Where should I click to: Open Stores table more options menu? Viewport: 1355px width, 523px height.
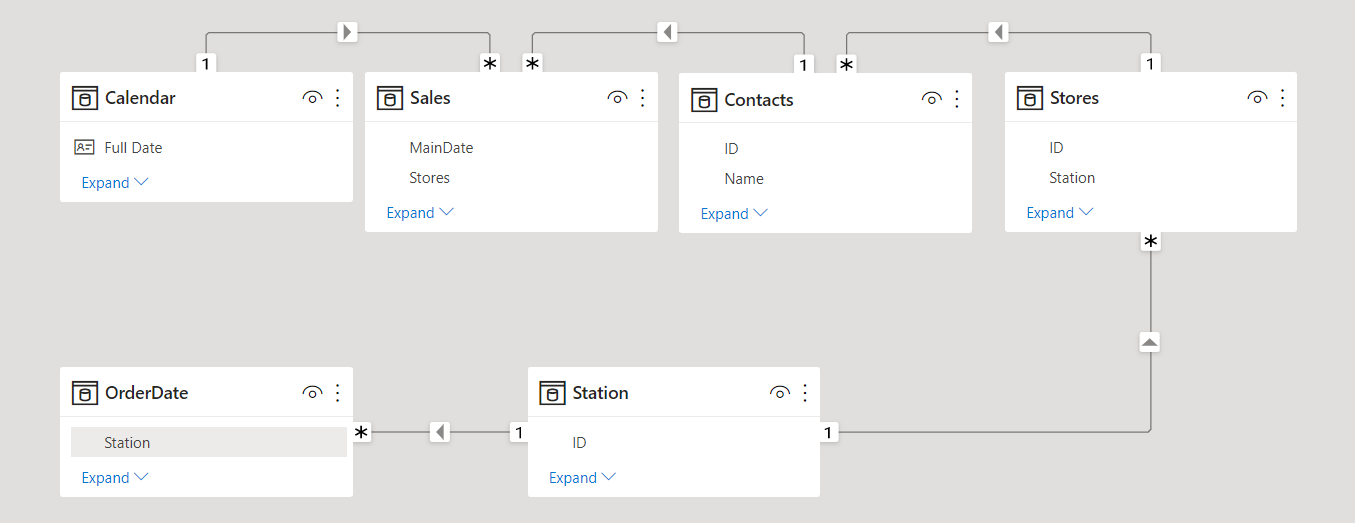coord(1282,98)
